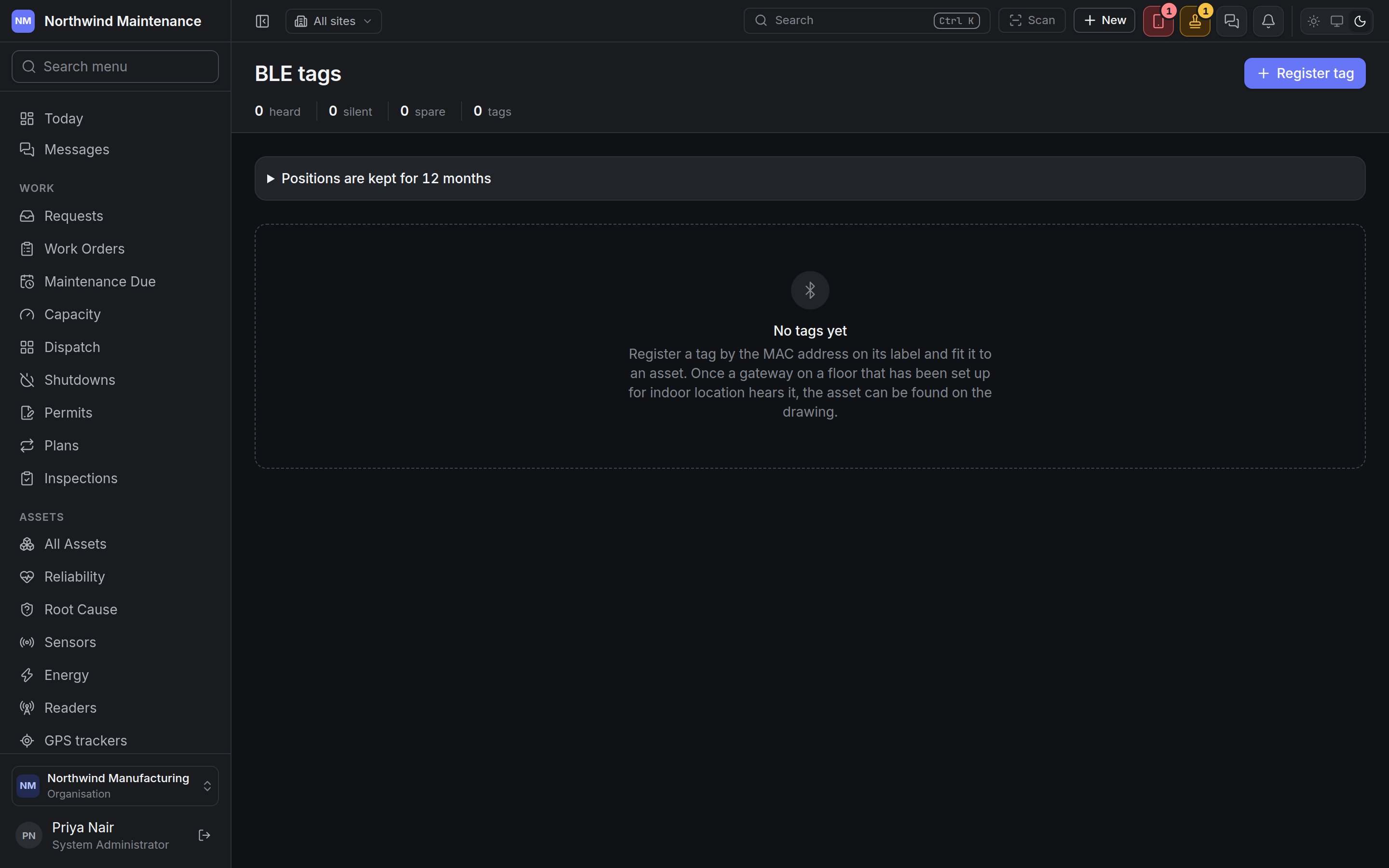Click the 0 spare count
This screenshot has width=1389, height=868.
coord(422,111)
